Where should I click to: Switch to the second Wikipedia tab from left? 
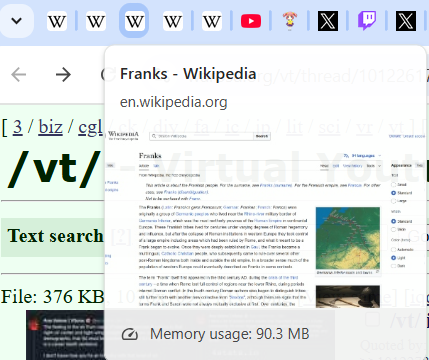point(96,21)
